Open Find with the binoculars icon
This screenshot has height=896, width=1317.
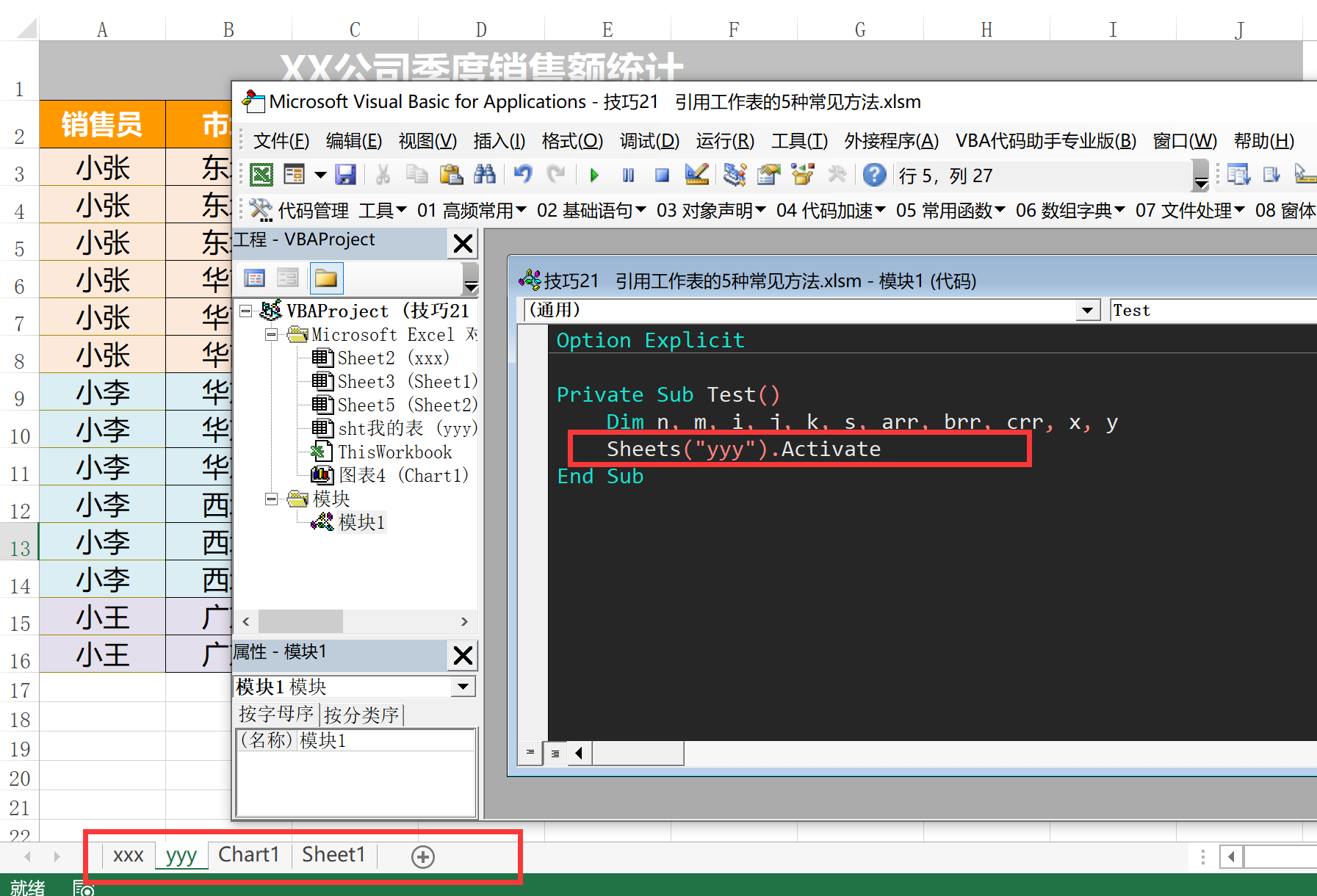[485, 175]
